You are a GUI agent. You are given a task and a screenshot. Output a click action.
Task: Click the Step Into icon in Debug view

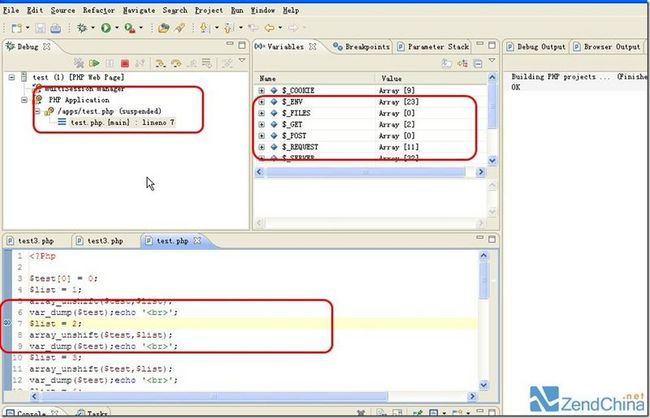click(x=160, y=63)
